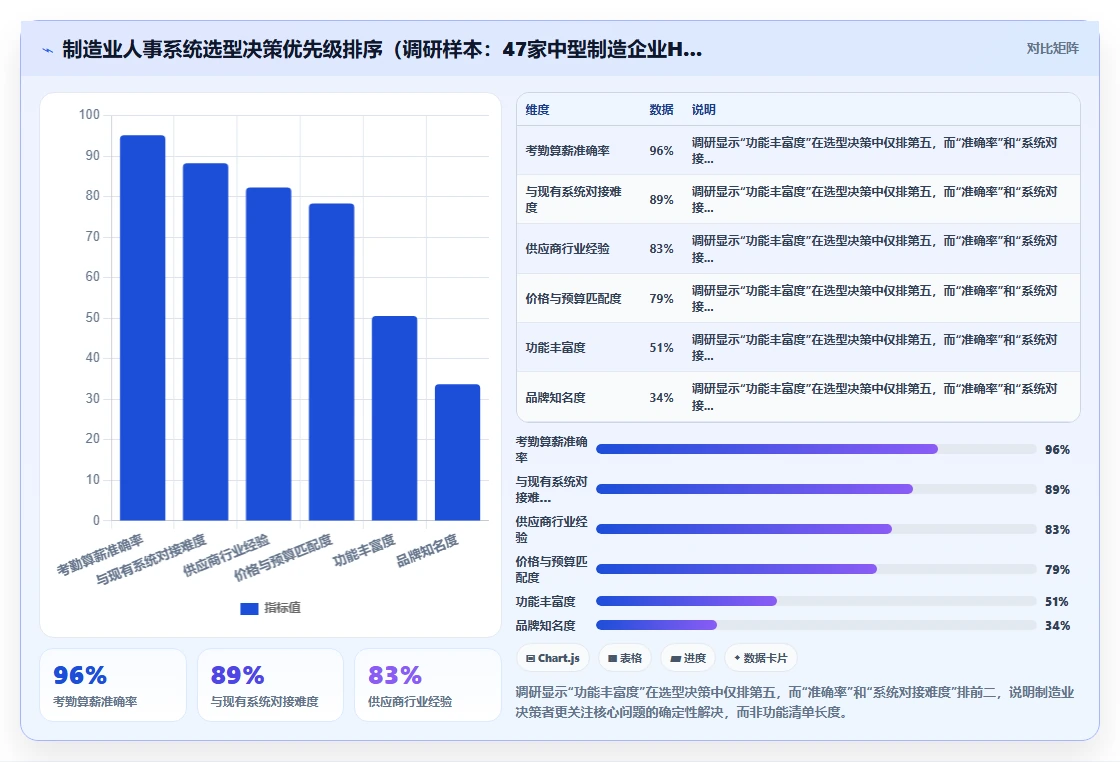The image size is (1120, 762).
Task: Open the 89% 与现有系统对接难度 stat card
Action: pos(271,685)
